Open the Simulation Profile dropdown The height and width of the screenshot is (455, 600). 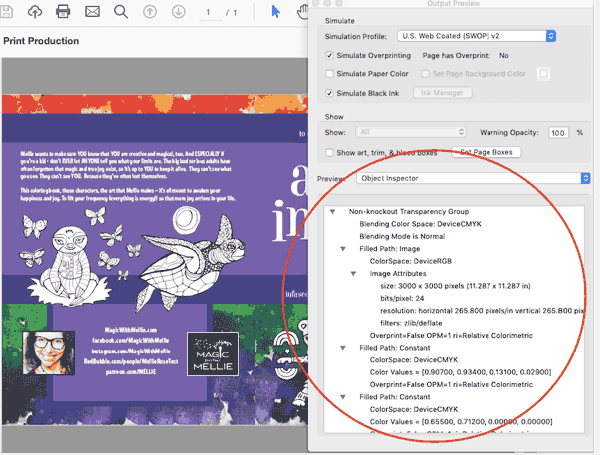click(x=476, y=36)
